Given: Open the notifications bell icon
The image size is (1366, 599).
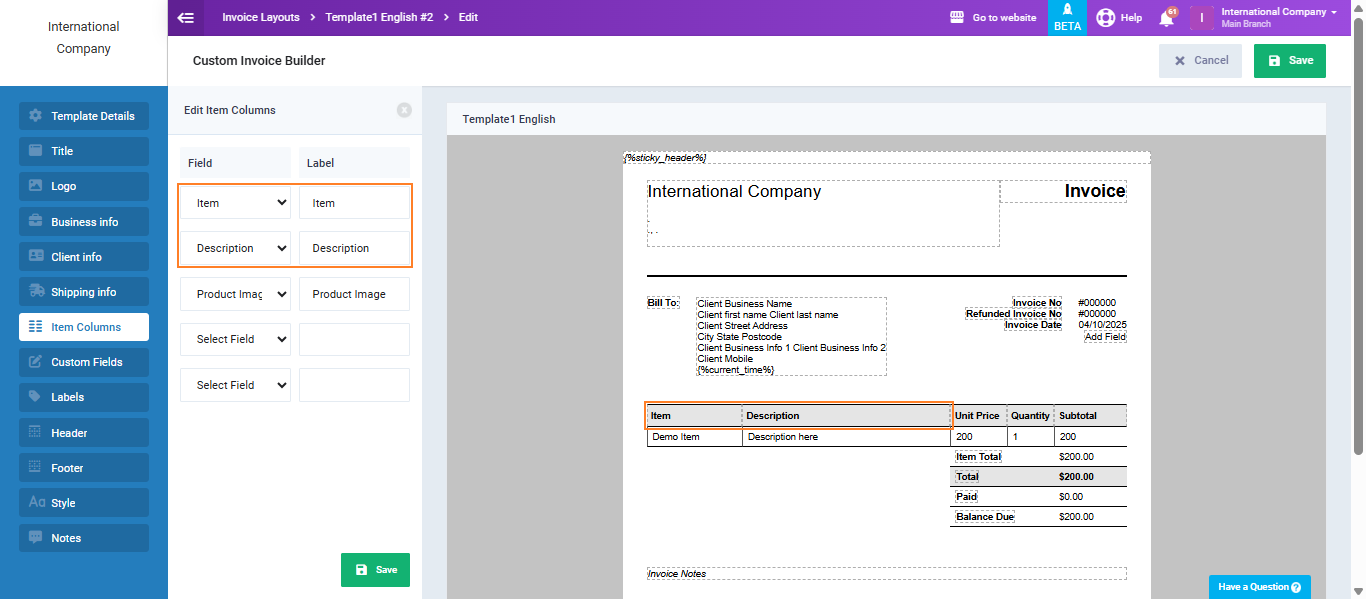Looking at the screenshot, I should click(1166, 18).
